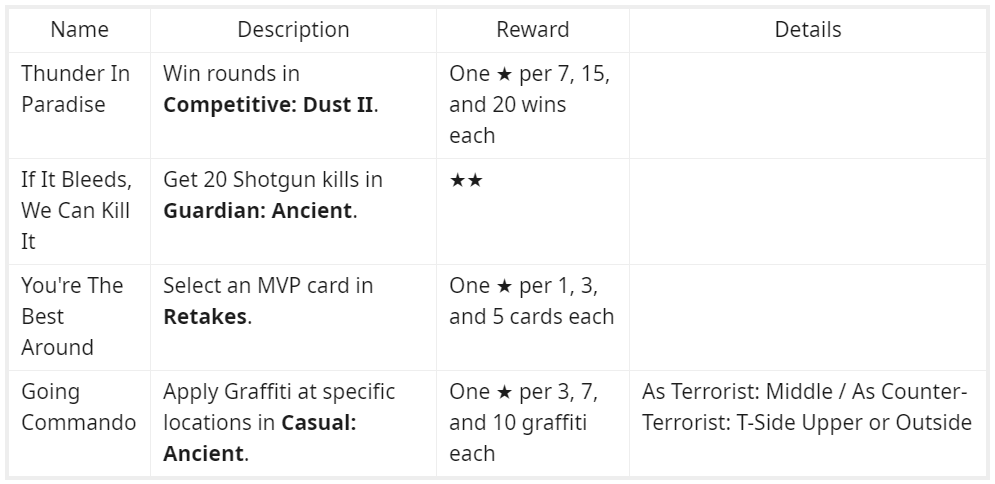Screen dimensions: 995x484
Task: Click the bold "Competitive: Dust II" text
Action: (x=268, y=105)
